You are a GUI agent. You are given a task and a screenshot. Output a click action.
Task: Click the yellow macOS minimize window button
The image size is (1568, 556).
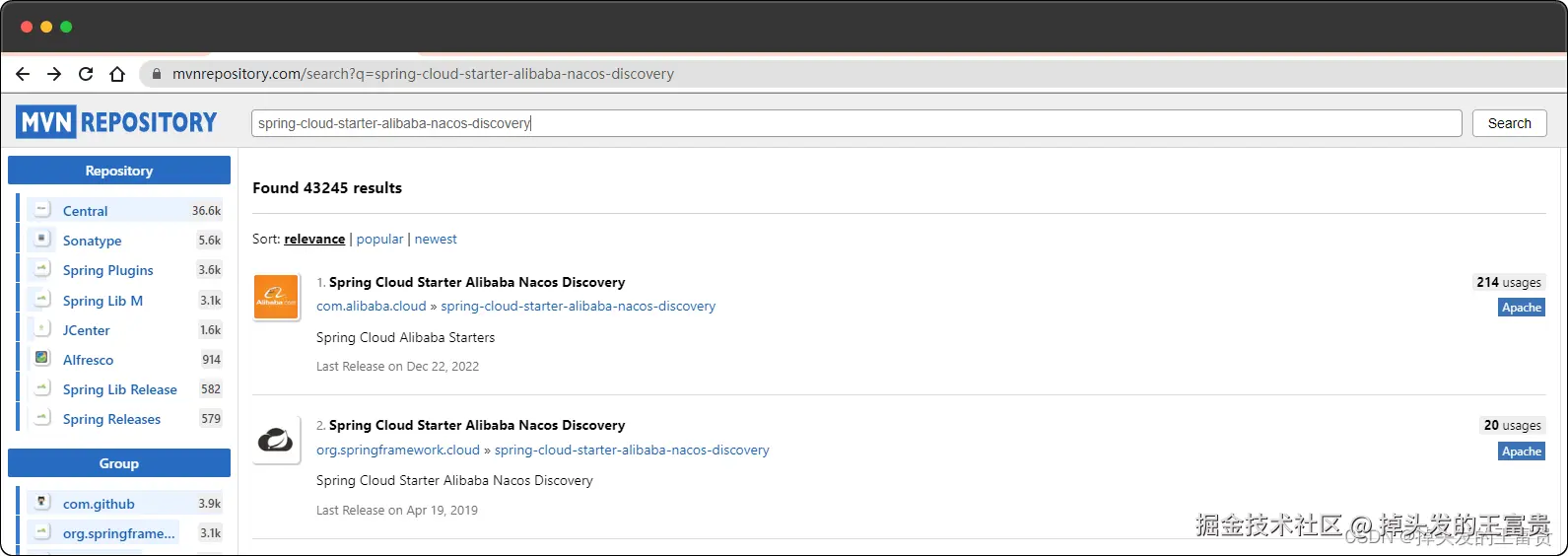46,27
